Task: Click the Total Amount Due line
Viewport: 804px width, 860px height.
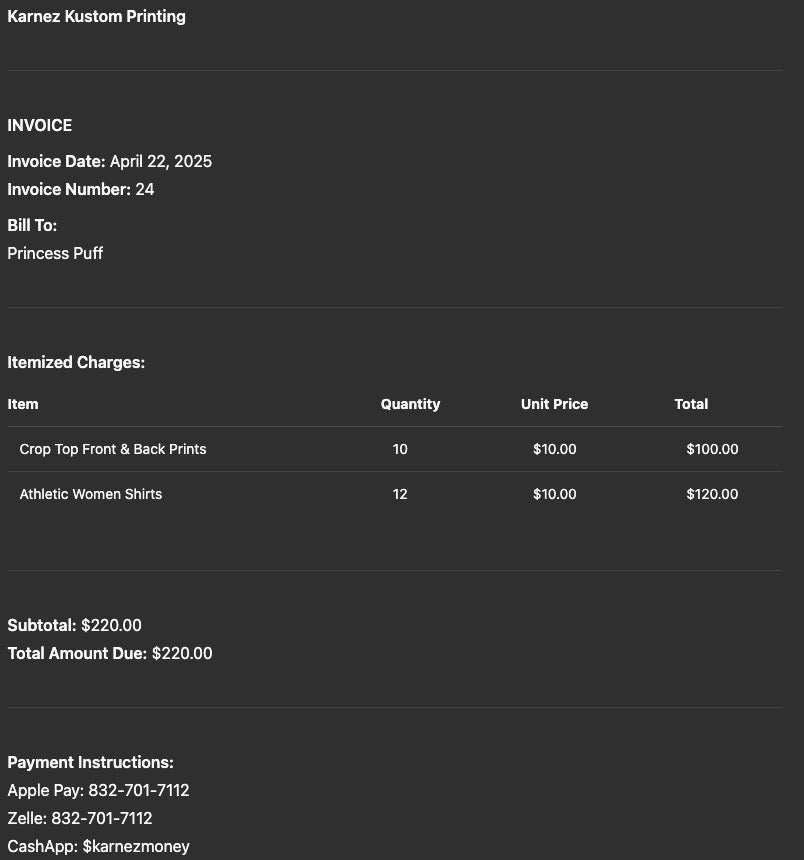Action: click(x=110, y=653)
